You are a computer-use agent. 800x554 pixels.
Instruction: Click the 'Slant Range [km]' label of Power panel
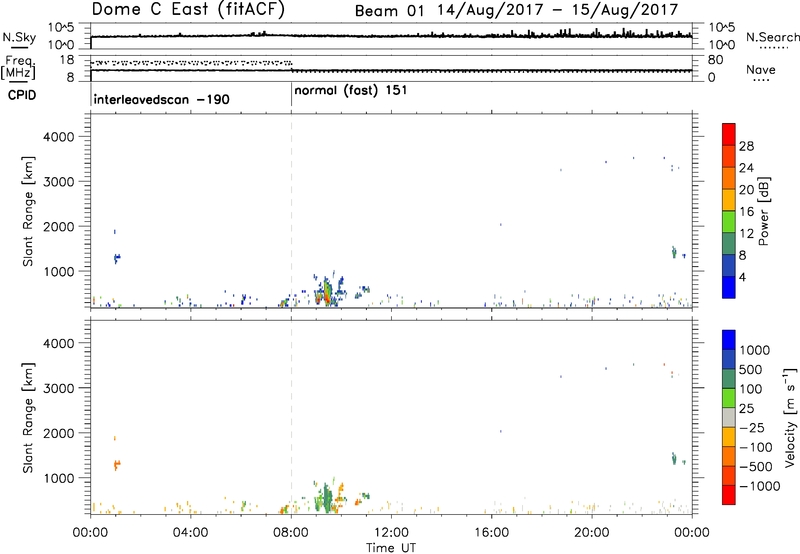pos(28,211)
